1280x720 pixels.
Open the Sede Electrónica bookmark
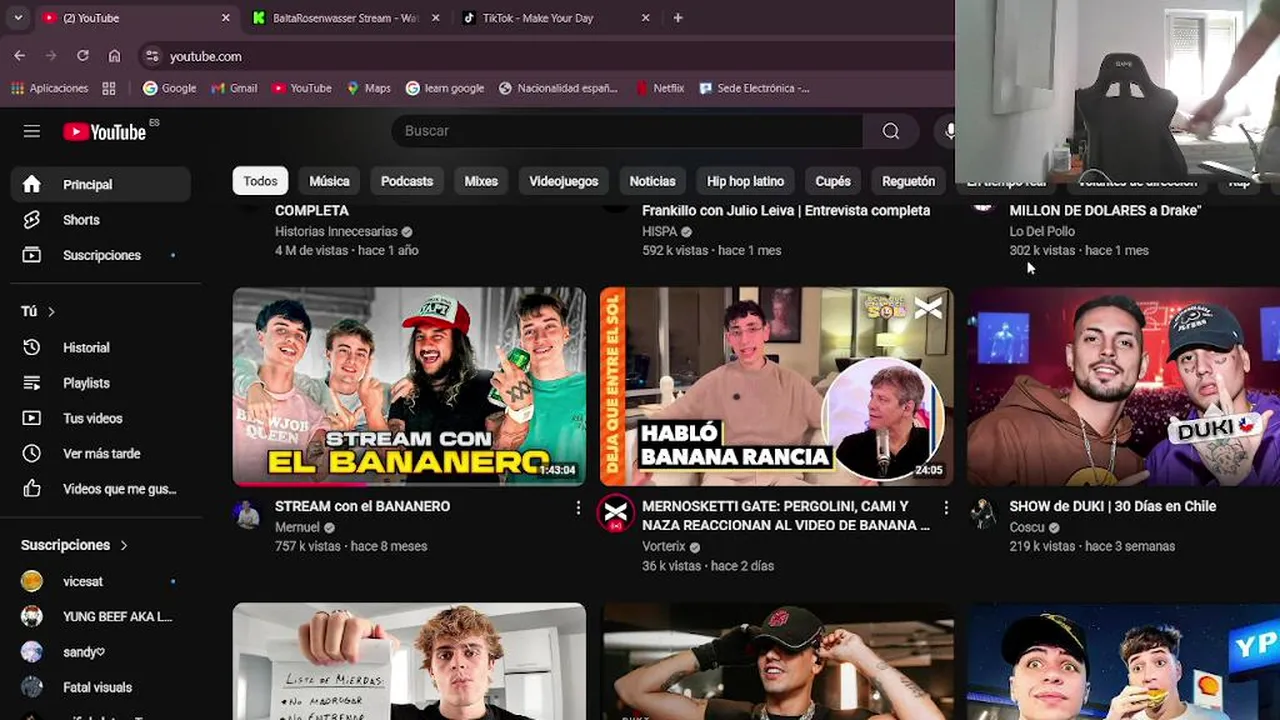coord(754,88)
